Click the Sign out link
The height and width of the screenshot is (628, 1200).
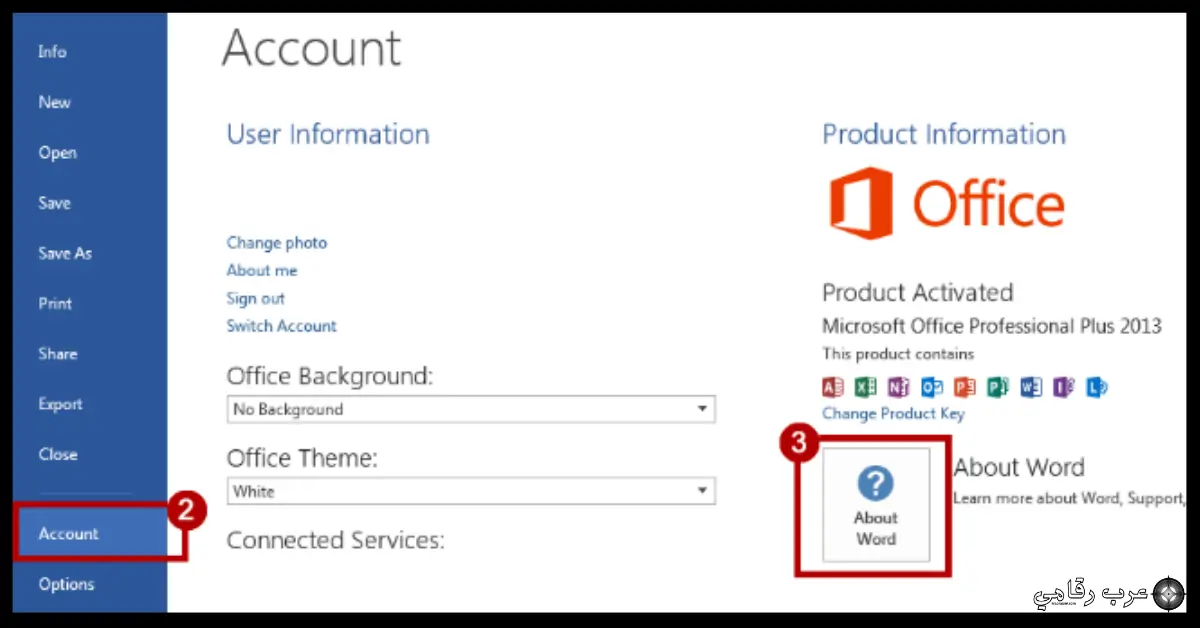(255, 299)
